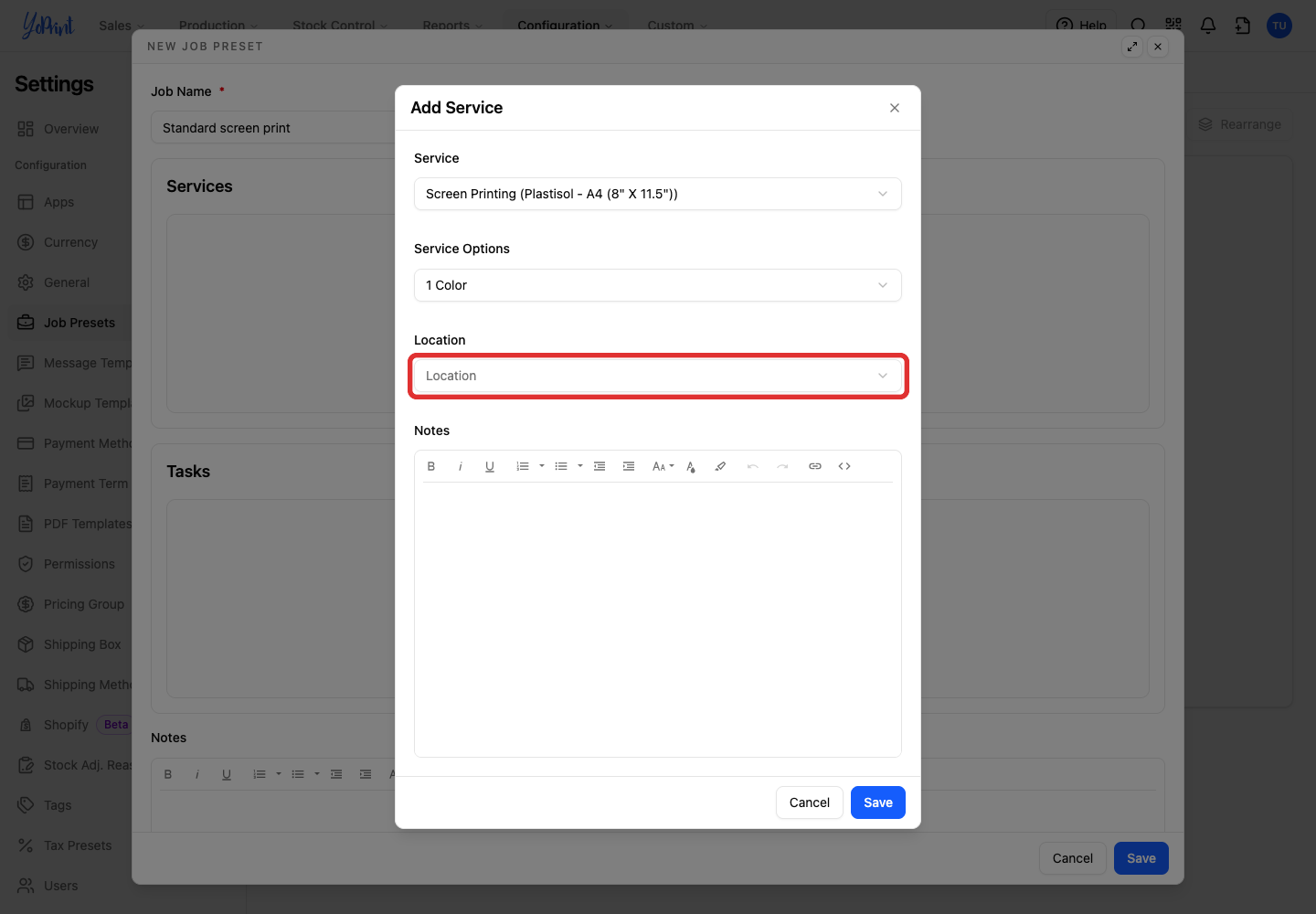Pick highlight brush in Add Service notes toolbar

pos(720,466)
